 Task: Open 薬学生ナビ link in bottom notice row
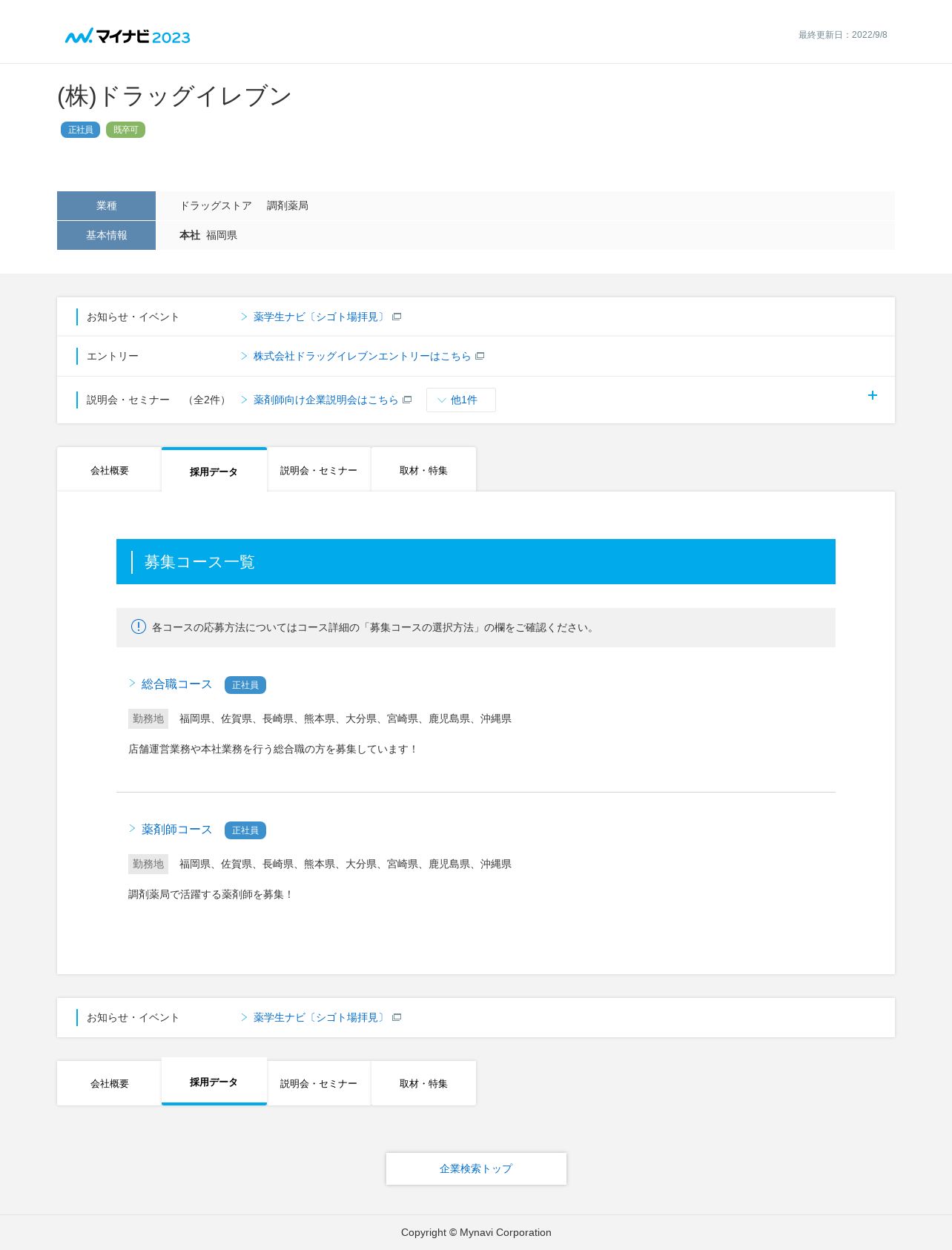point(320,1017)
